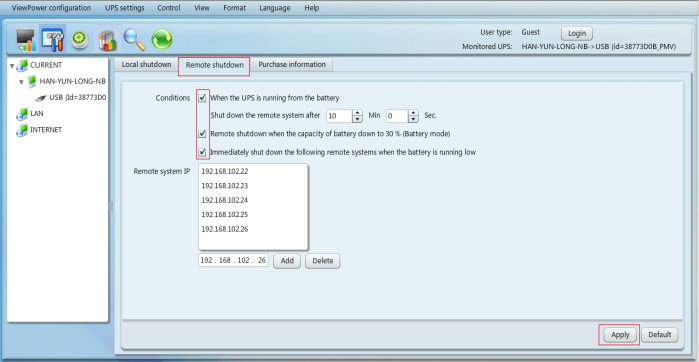Click the seconds input field showing 0
Image resolution: width=699 pixels, height=362 pixels.
coord(397,116)
